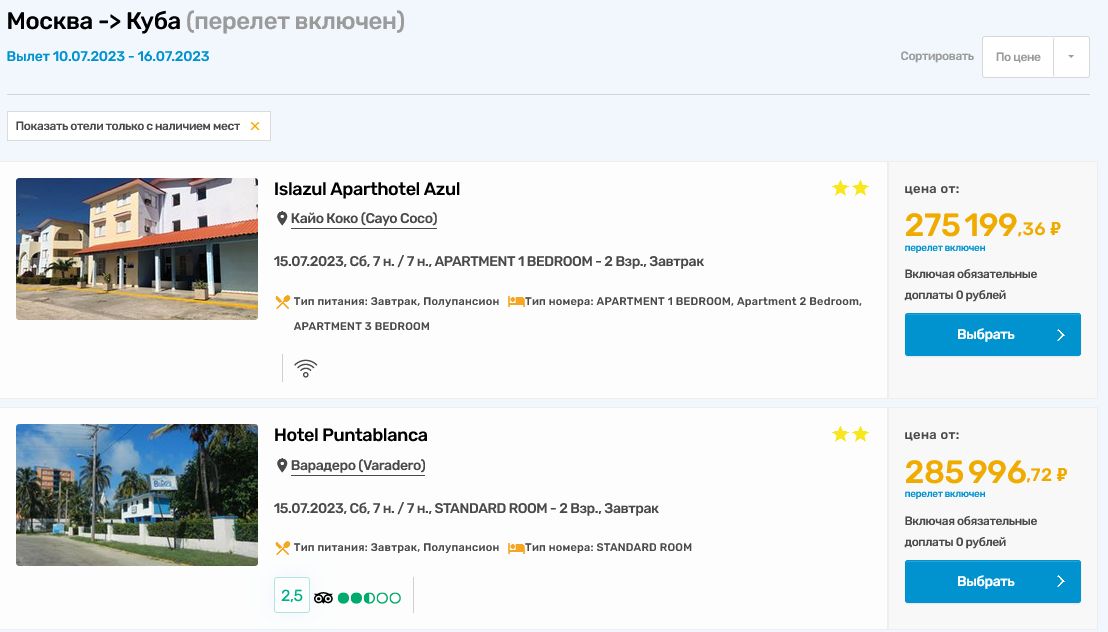Click the STANDARD ROOM tour description line
The height and width of the screenshot is (632, 1108).
click(466, 508)
